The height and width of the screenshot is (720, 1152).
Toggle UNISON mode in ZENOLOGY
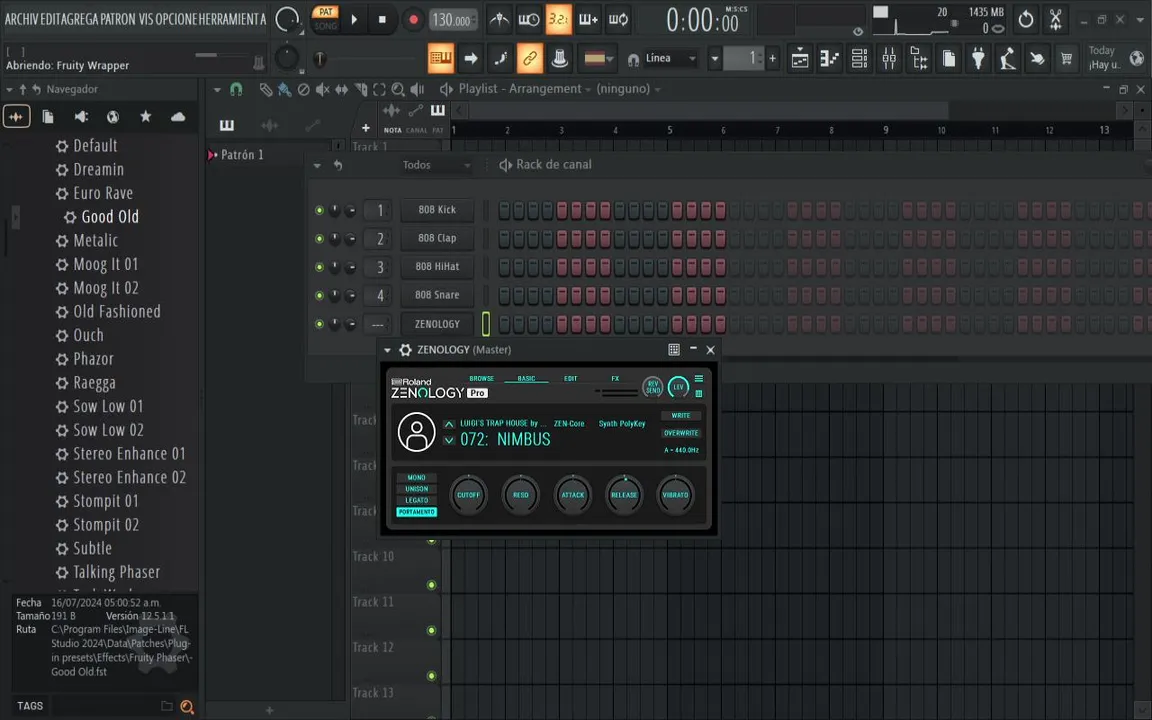click(x=417, y=489)
